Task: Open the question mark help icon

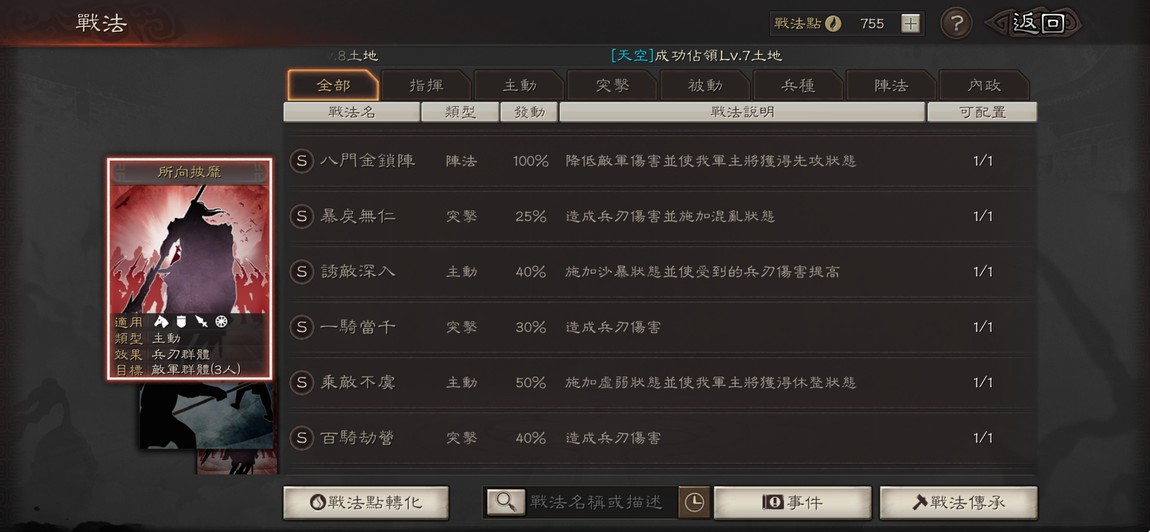Action: click(x=956, y=23)
